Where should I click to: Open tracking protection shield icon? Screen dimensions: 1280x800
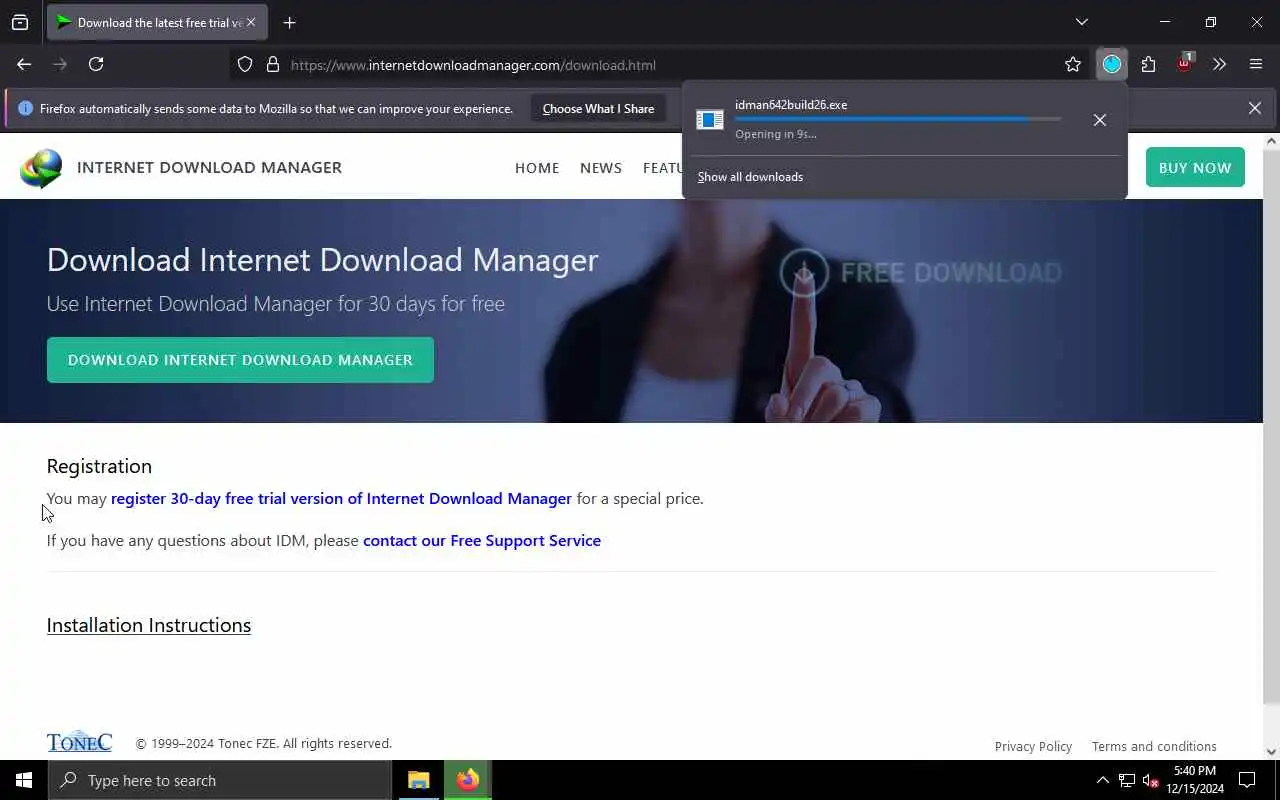pos(245,65)
